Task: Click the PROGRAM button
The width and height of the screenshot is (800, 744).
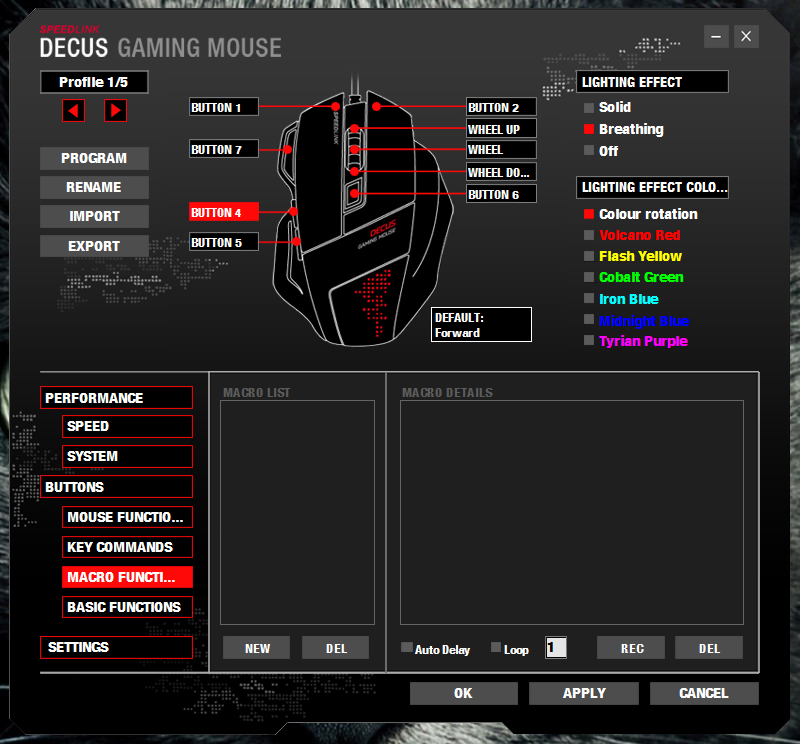Action: click(x=94, y=158)
